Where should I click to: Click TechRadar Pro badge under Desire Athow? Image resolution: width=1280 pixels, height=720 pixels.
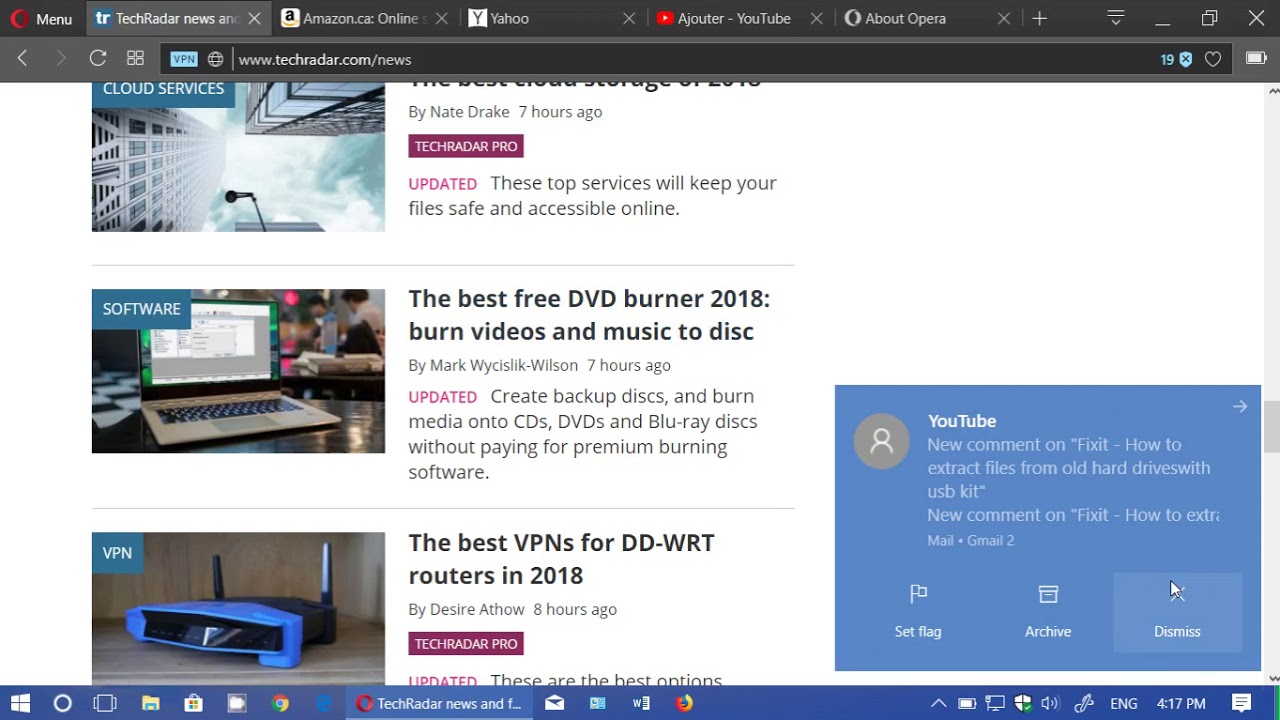[466, 644]
